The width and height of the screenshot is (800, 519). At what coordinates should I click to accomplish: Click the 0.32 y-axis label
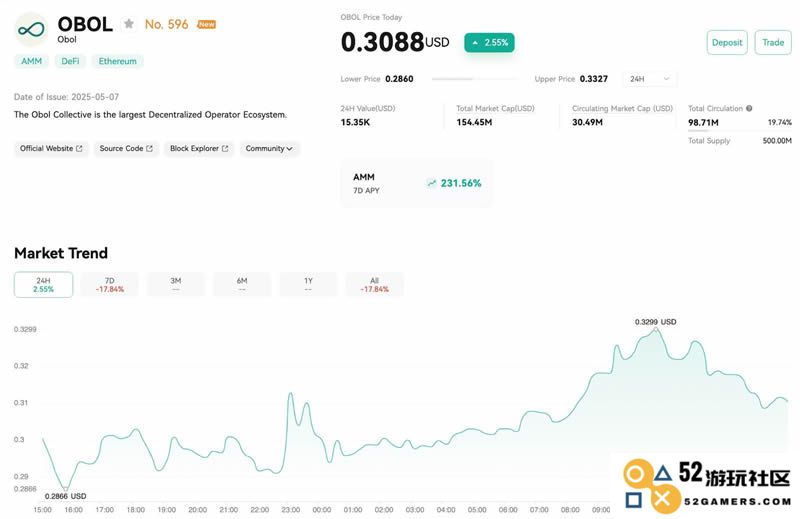click(21, 366)
